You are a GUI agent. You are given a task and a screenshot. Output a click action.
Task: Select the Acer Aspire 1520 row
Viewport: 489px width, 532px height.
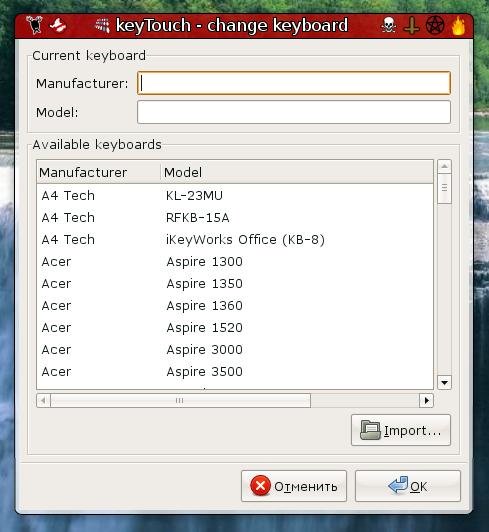tap(235, 328)
